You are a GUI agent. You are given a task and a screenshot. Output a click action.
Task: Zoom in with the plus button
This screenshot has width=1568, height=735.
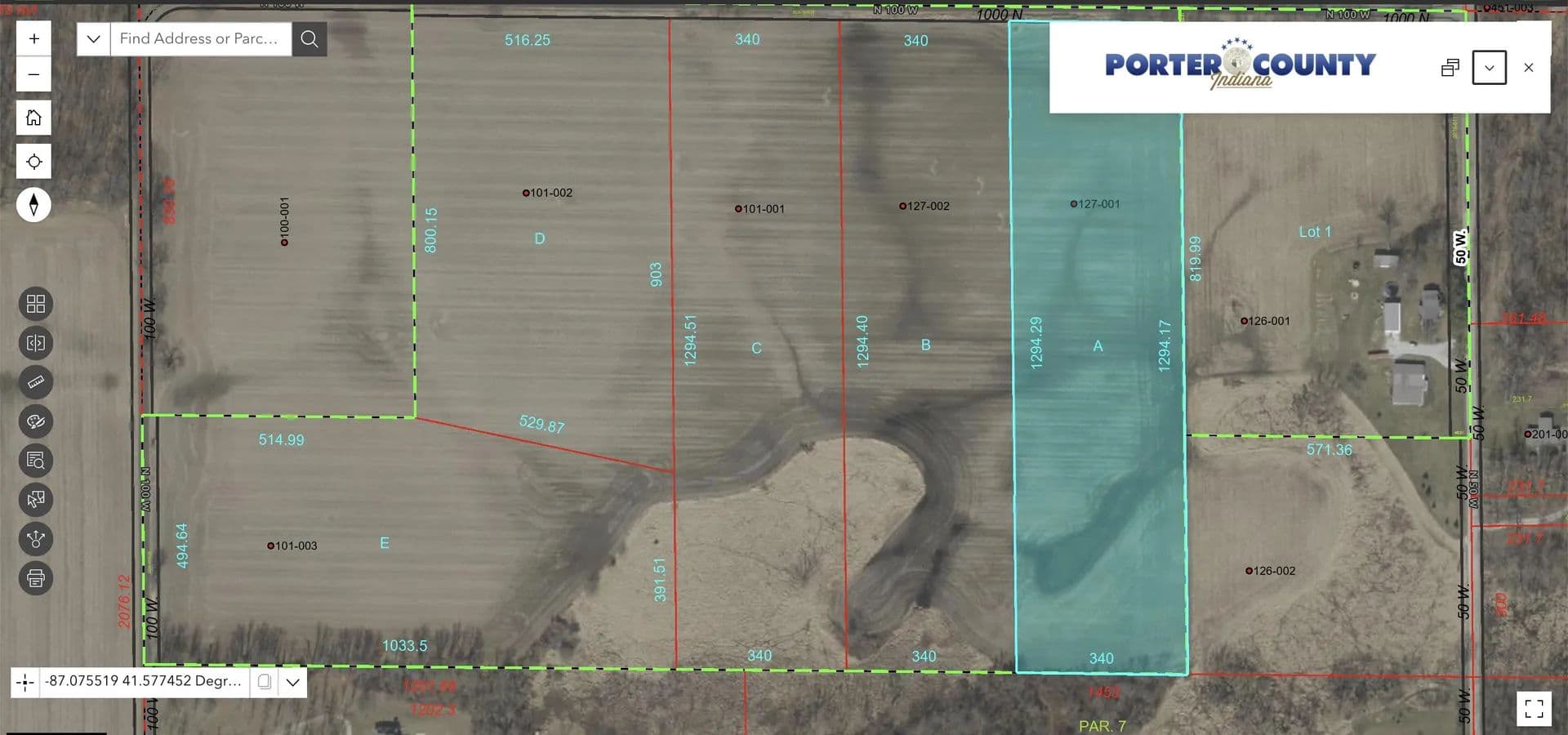[33, 38]
